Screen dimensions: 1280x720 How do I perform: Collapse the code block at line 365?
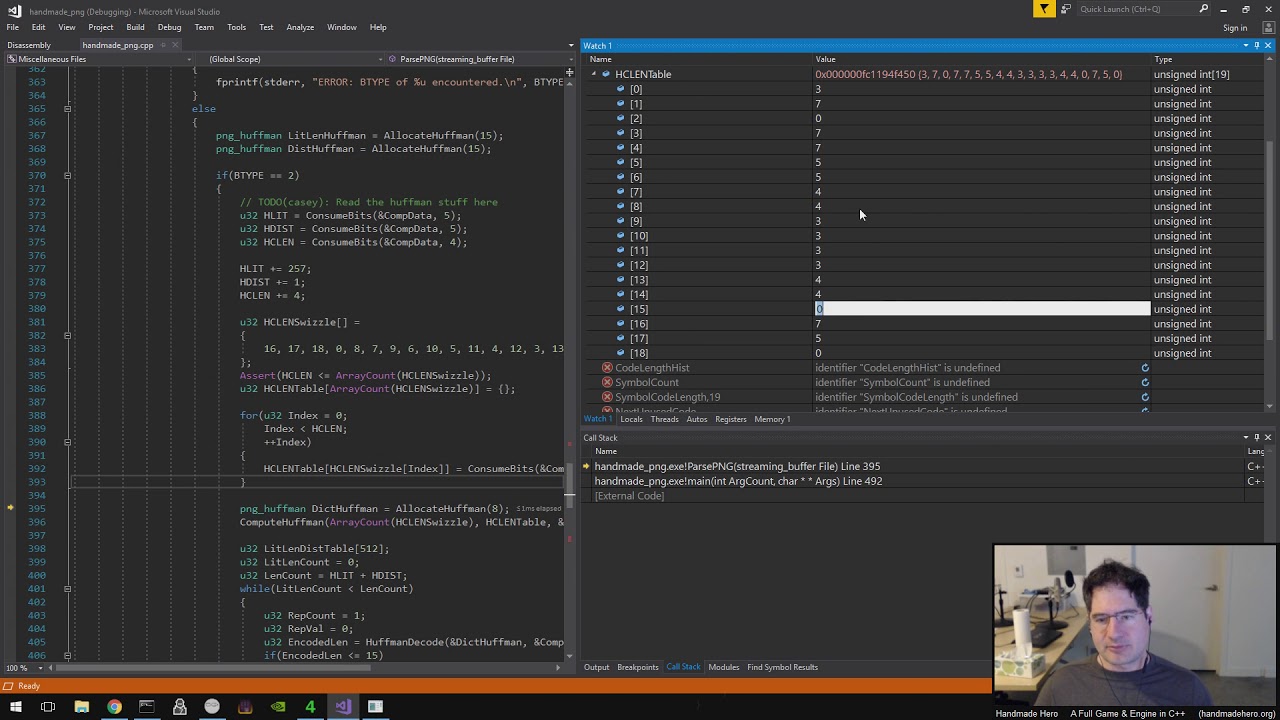click(x=67, y=109)
